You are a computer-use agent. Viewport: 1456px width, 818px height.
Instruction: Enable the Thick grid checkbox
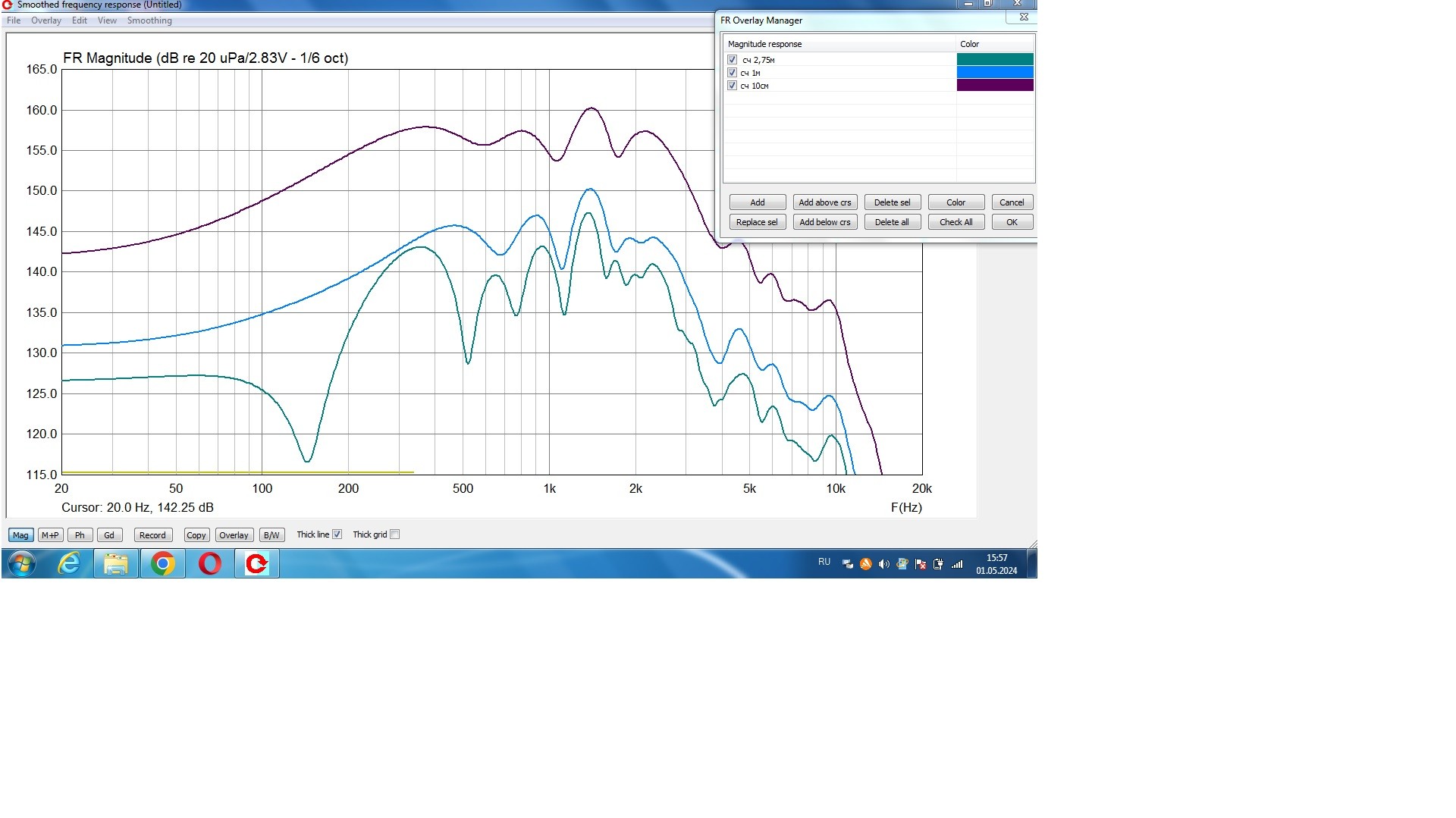coord(394,534)
